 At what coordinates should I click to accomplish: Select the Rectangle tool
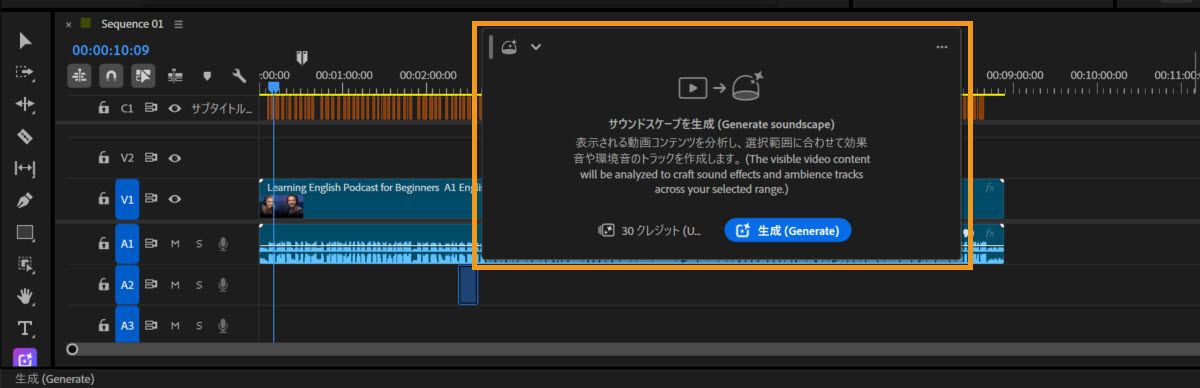(x=25, y=233)
